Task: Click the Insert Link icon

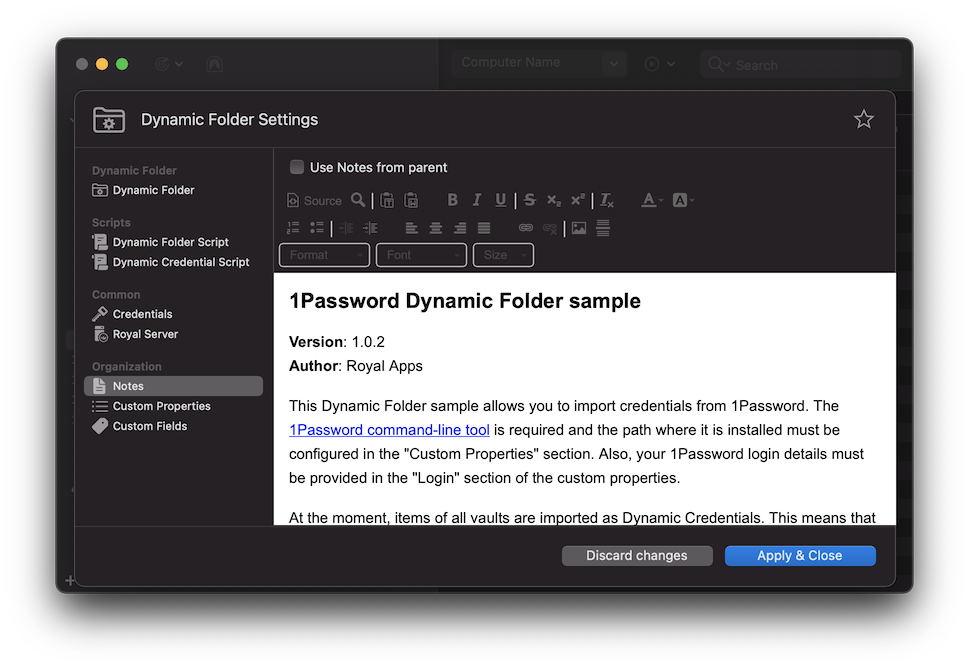Action: [525, 227]
